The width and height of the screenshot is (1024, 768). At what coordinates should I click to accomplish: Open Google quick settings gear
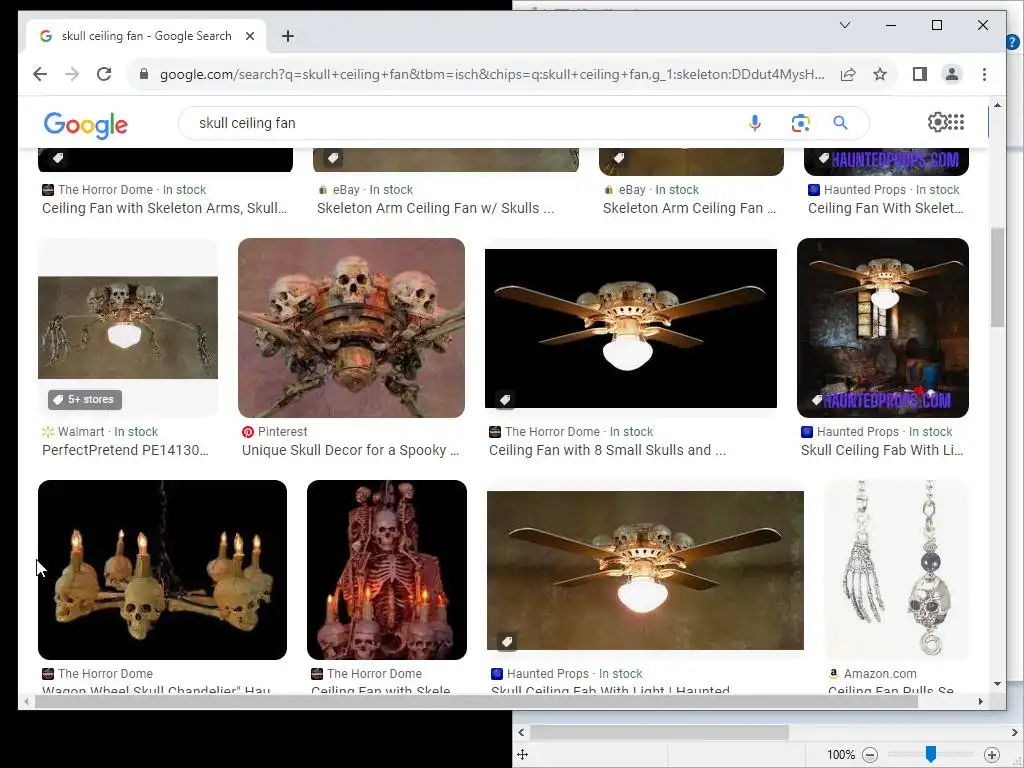(x=937, y=122)
